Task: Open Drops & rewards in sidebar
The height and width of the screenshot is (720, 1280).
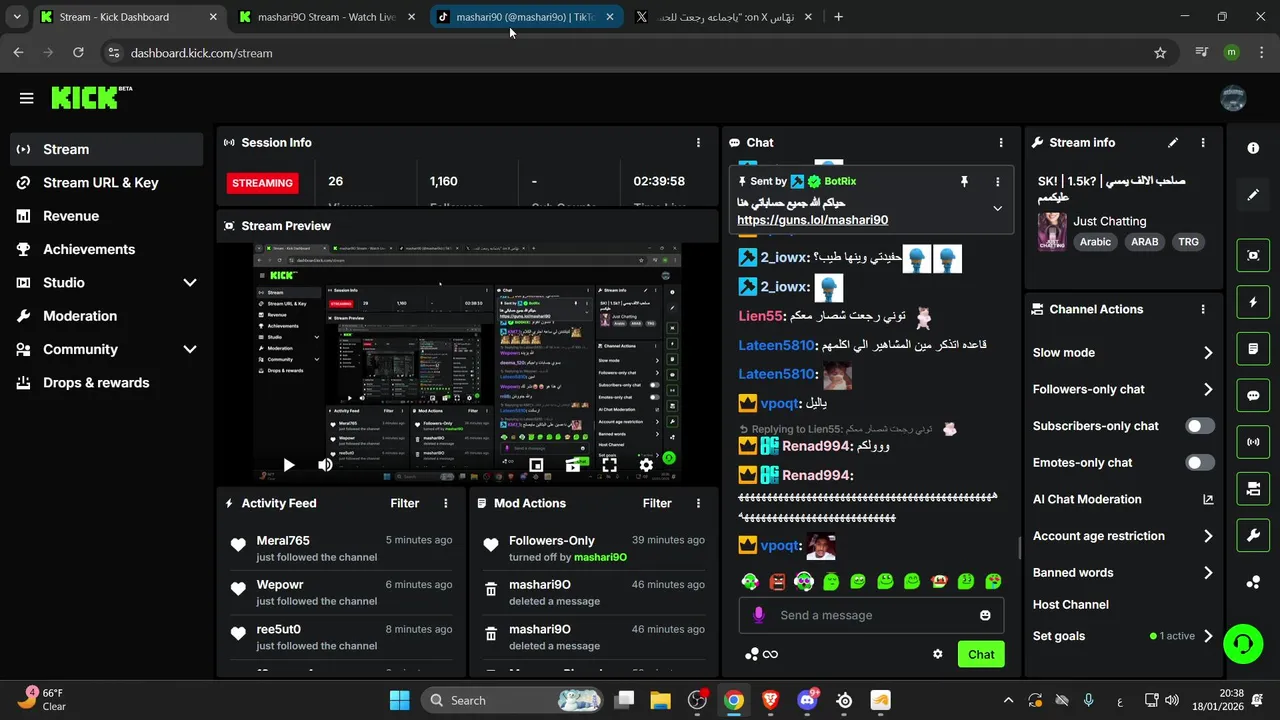Action: 107,382
